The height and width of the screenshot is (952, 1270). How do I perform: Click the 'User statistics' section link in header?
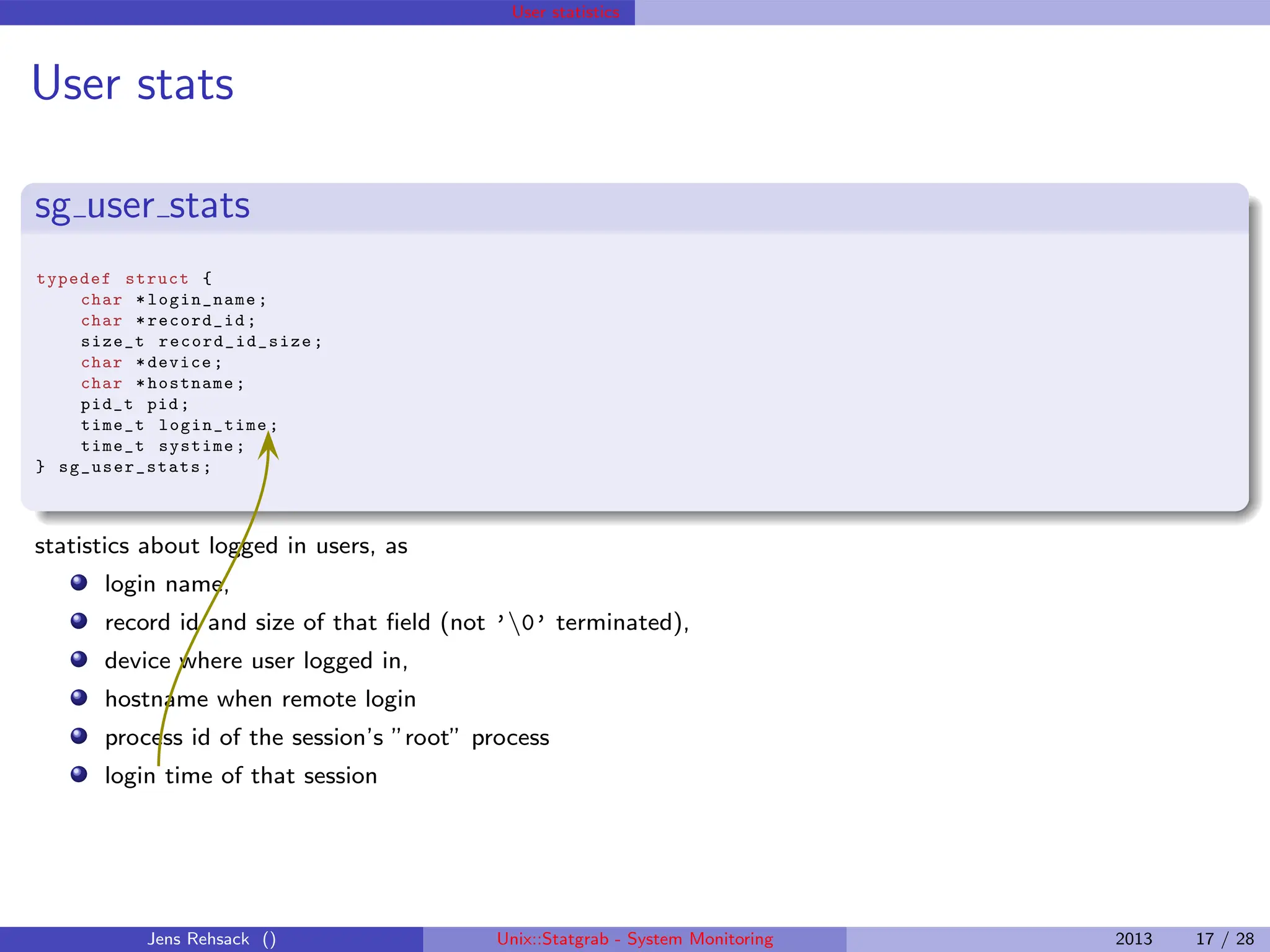click(566, 12)
